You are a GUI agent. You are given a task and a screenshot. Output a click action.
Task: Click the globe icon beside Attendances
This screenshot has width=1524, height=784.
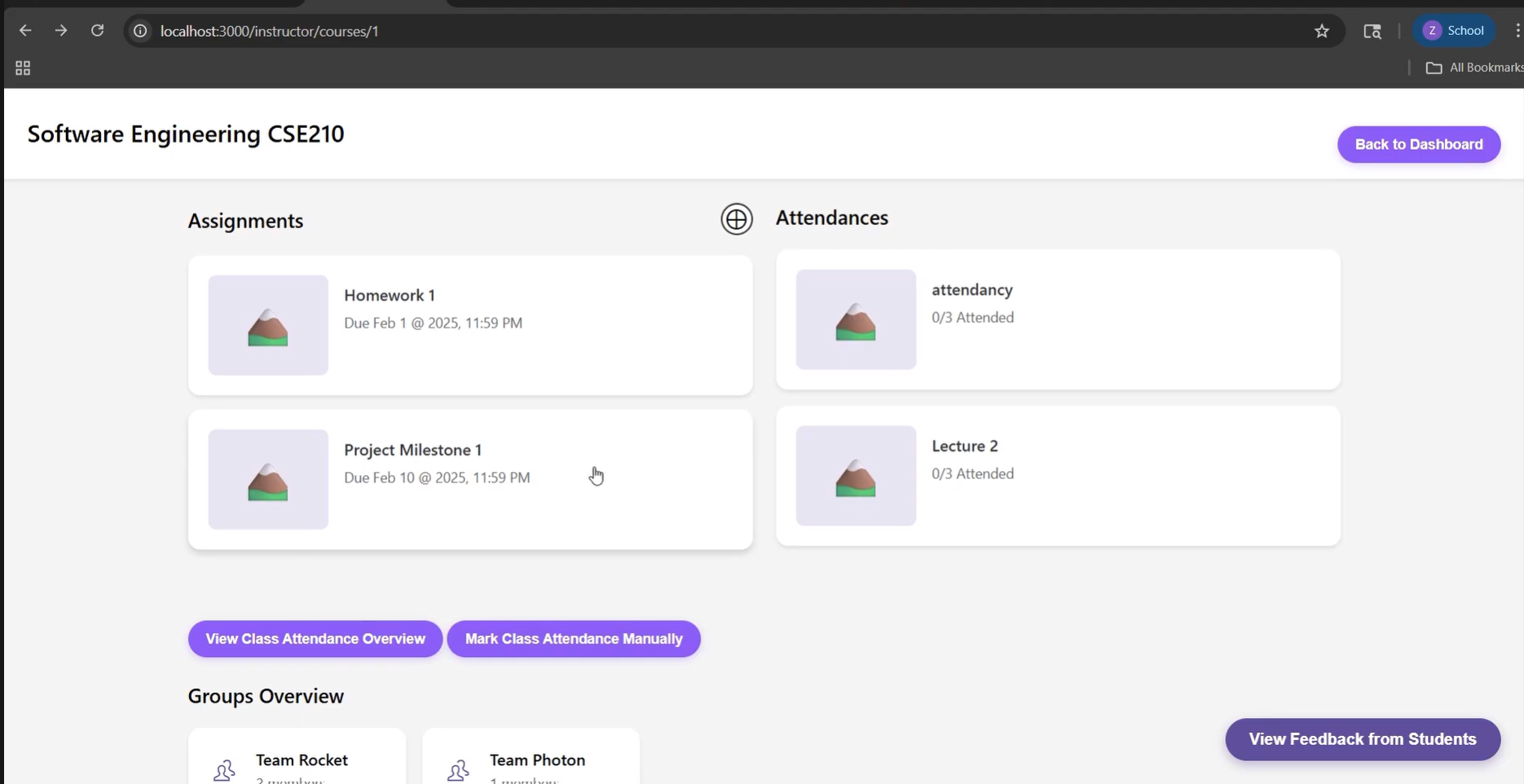pos(736,219)
